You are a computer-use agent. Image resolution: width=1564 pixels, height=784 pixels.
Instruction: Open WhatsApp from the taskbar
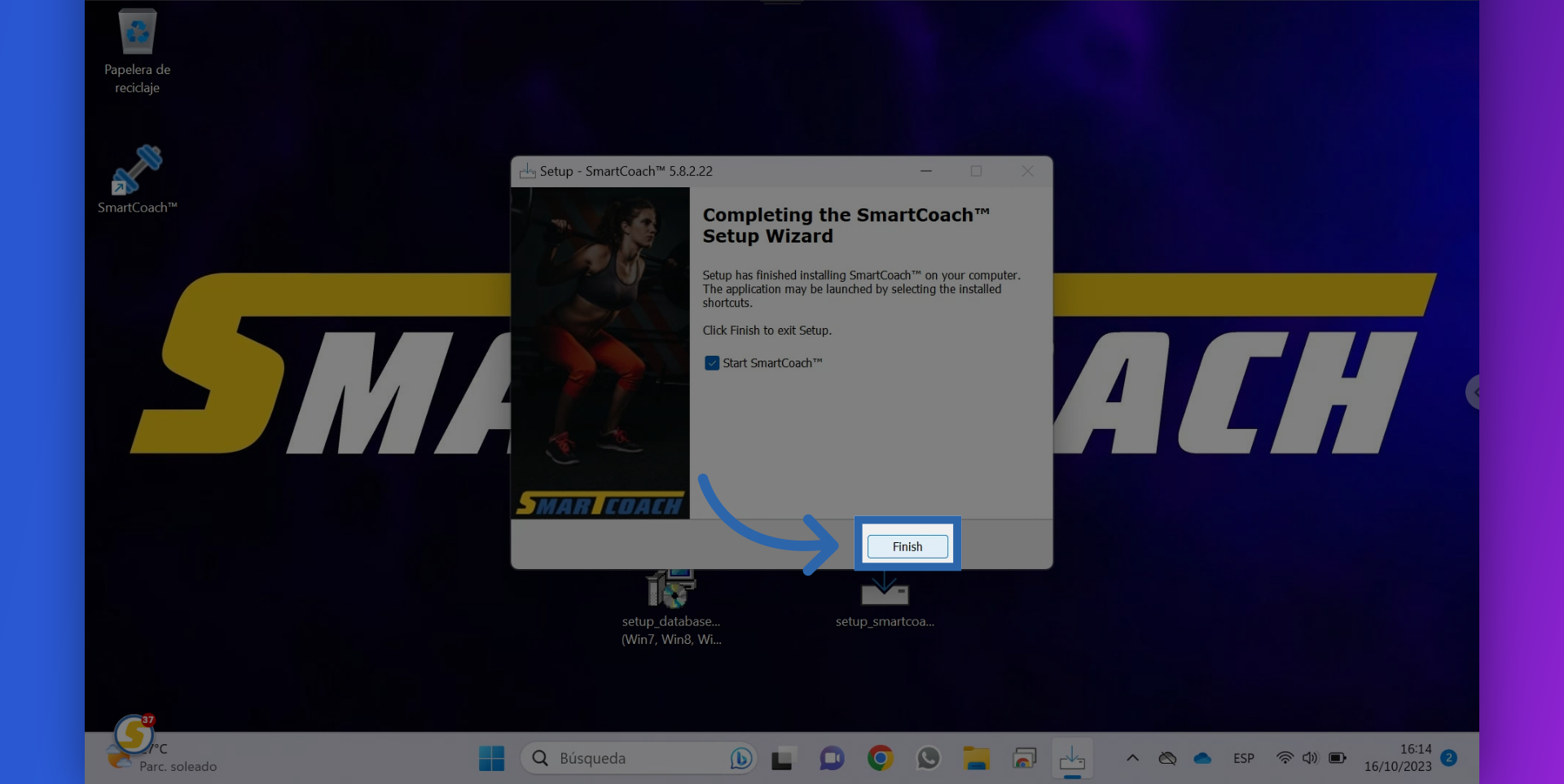pos(928,759)
